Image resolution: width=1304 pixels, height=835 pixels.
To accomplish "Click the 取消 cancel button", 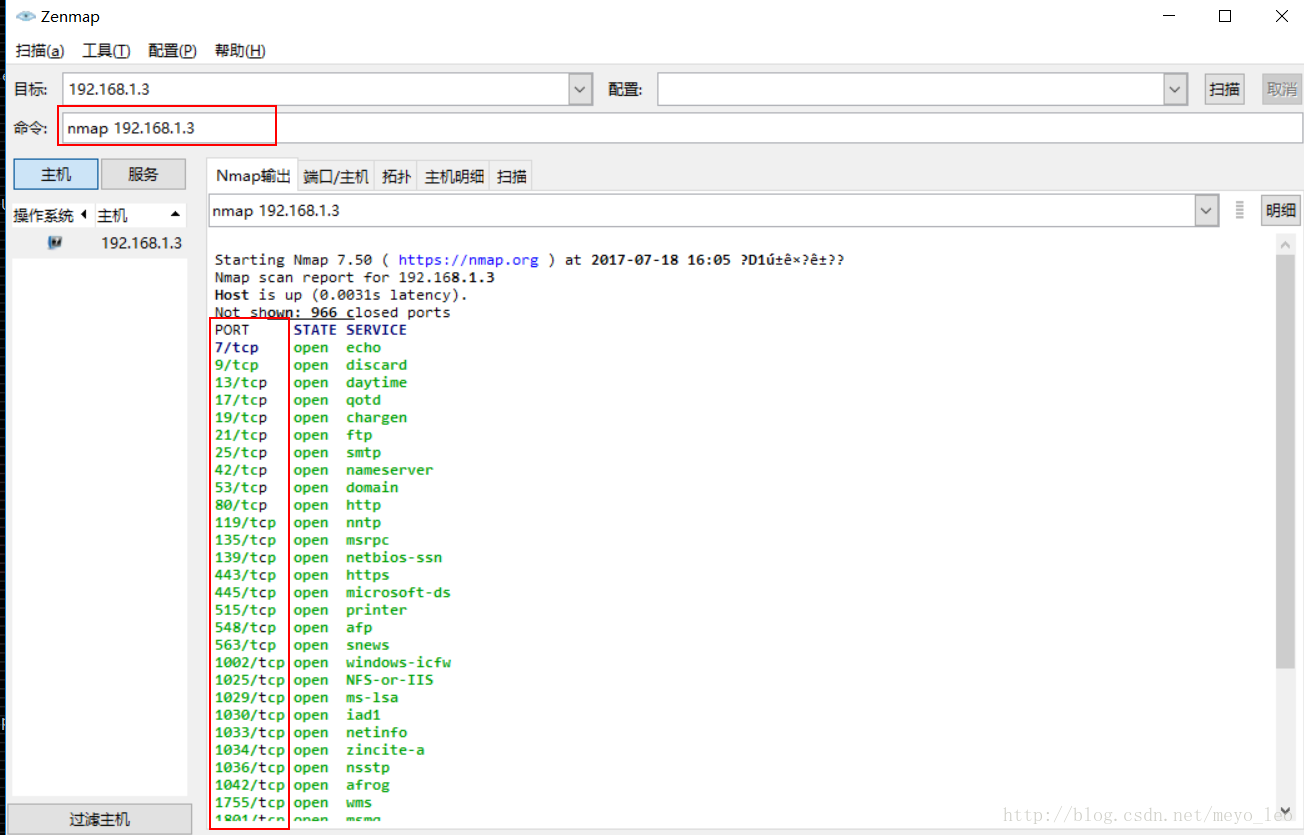I will pos(1282,89).
